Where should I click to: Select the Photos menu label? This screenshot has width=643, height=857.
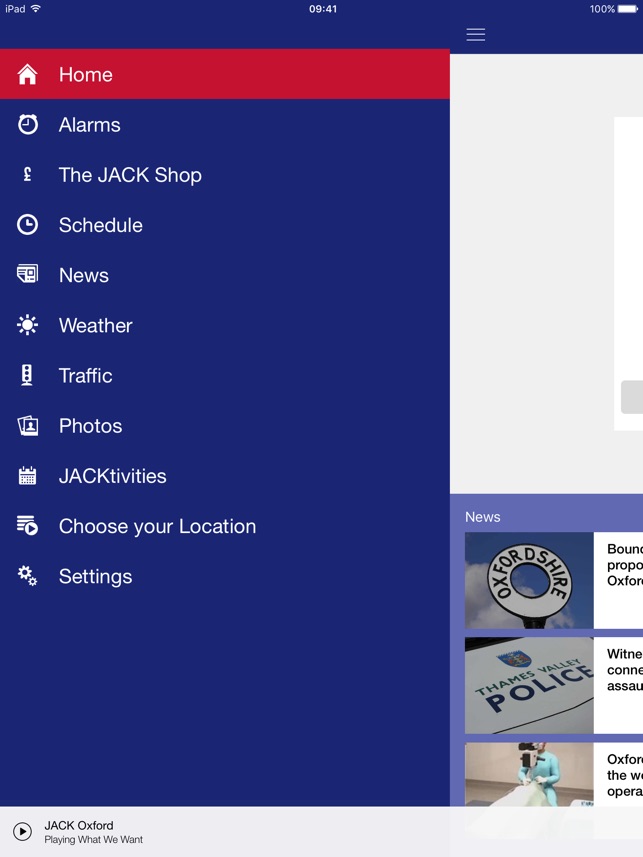click(x=90, y=426)
